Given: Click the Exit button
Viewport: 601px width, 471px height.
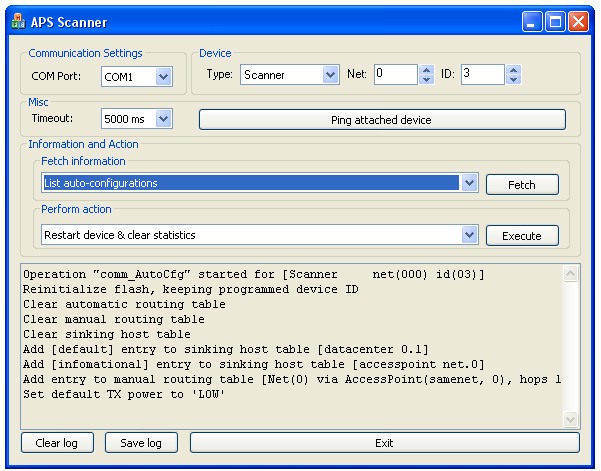Looking at the screenshot, I should click(x=384, y=443).
